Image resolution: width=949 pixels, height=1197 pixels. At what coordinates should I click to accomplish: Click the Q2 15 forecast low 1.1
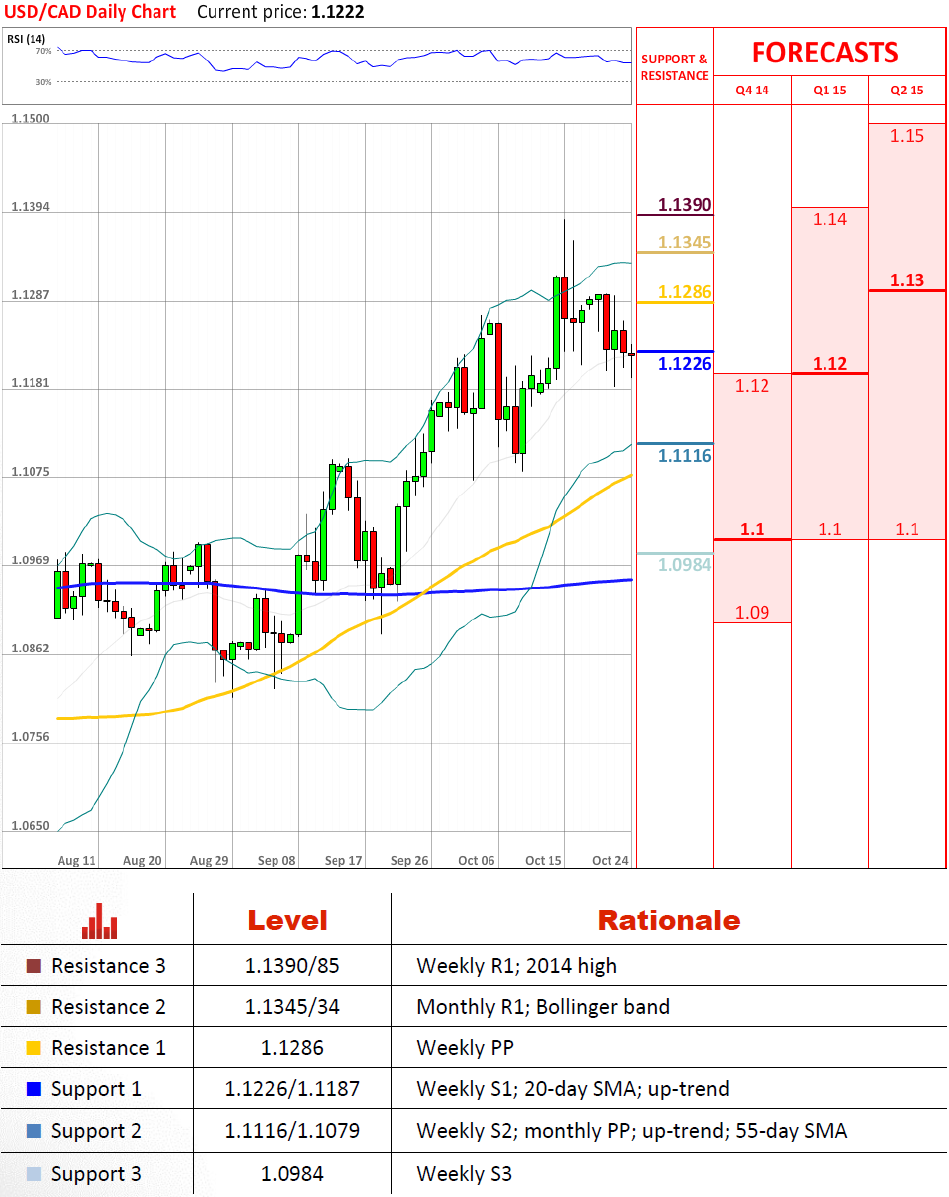click(907, 529)
